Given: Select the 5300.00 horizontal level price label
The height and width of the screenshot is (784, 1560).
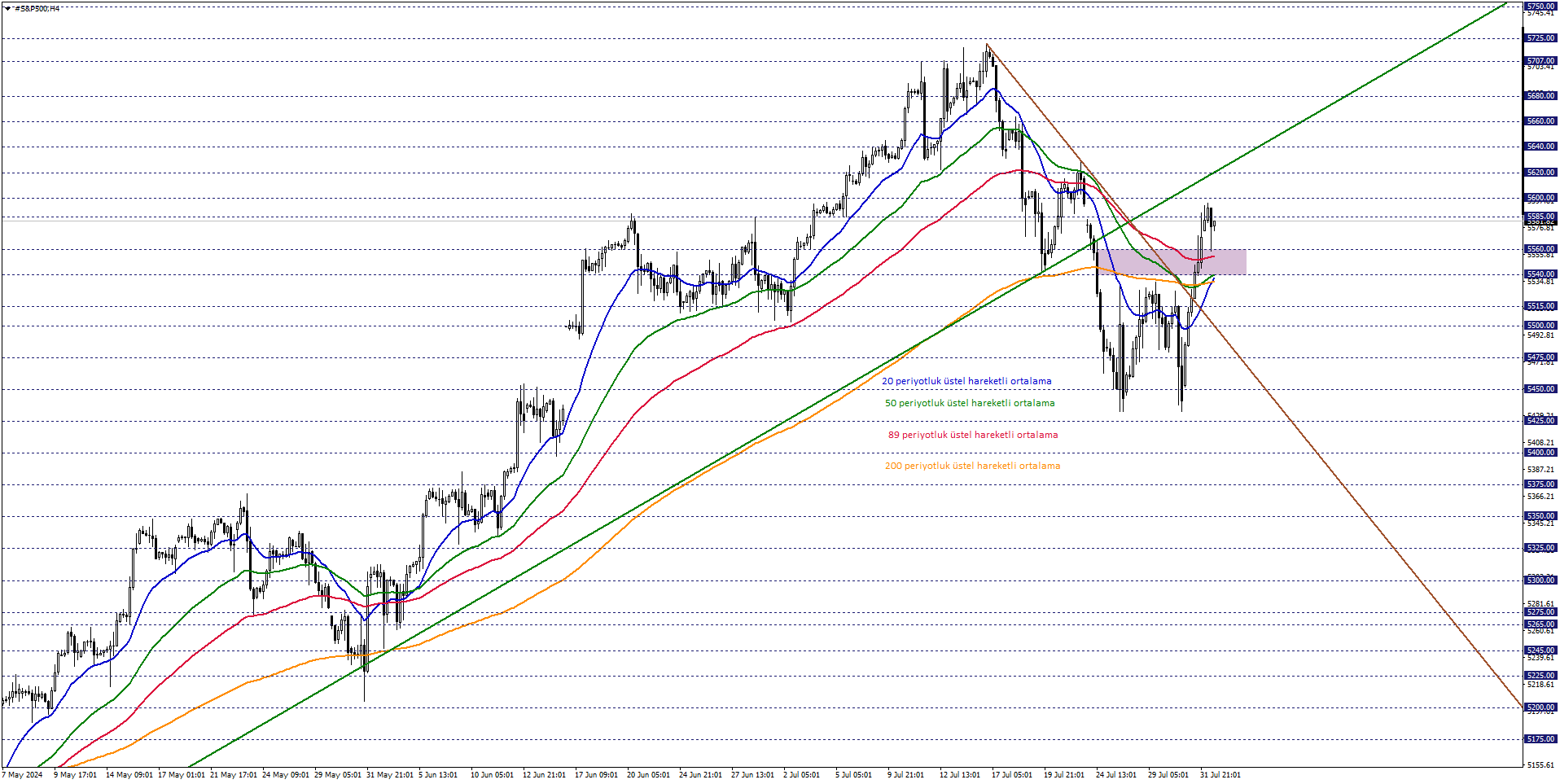Looking at the screenshot, I should (1540, 580).
